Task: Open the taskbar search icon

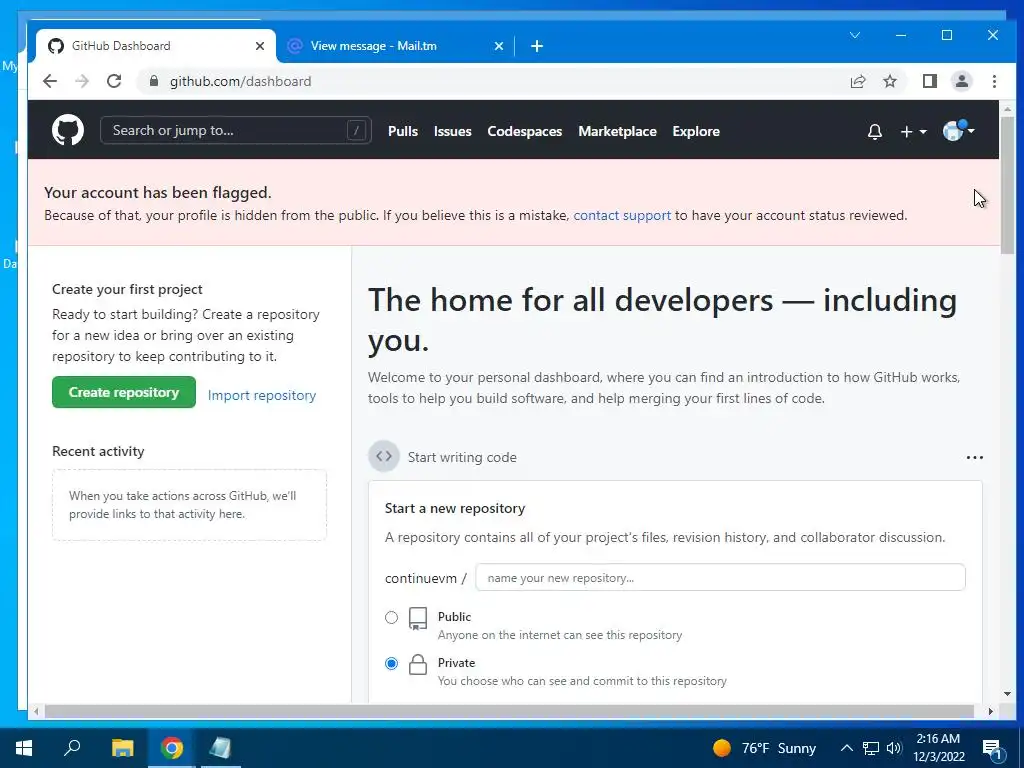Action: [72, 747]
